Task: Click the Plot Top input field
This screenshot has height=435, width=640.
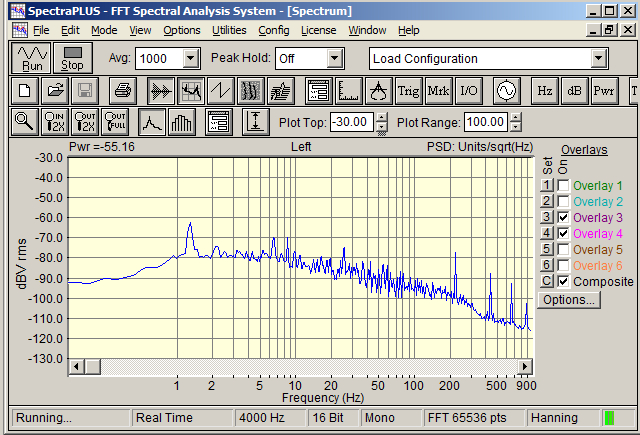Action: click(351, 122)
